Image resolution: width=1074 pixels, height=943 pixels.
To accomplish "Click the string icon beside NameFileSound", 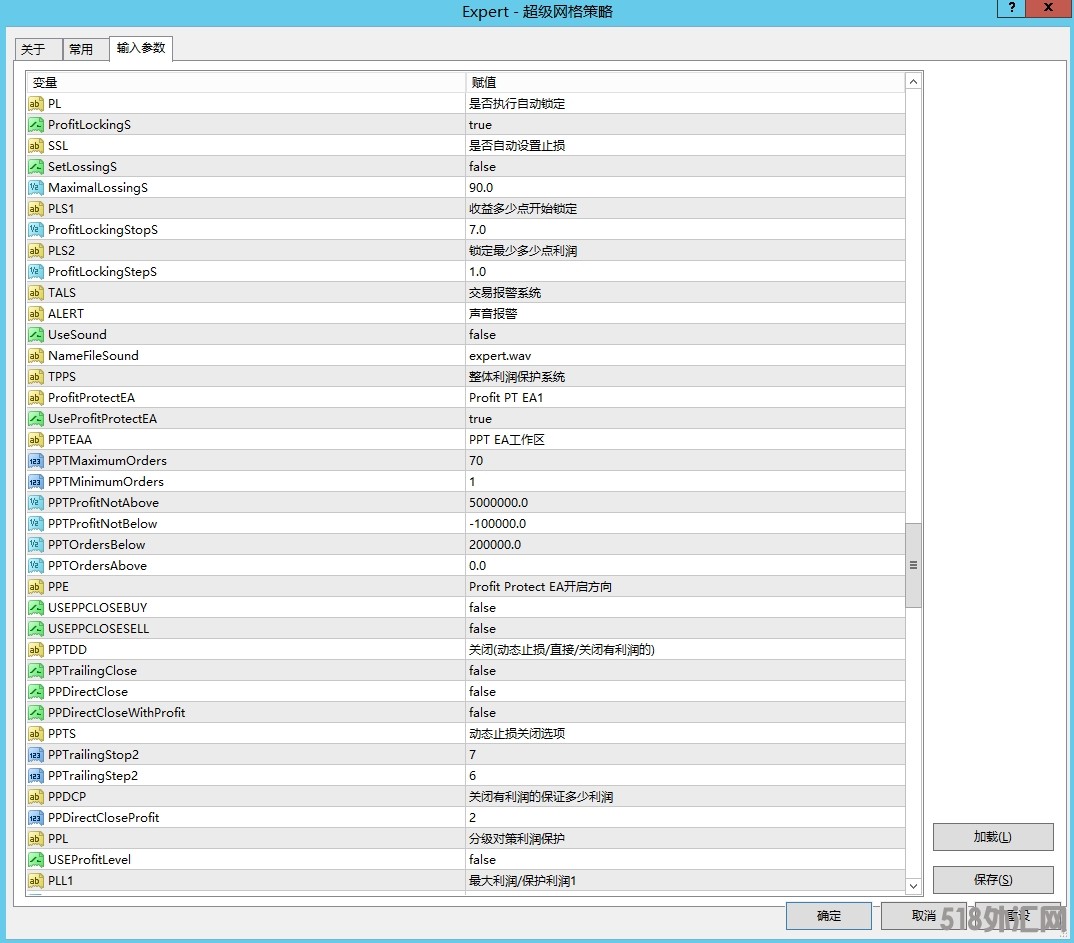I will pyautogui.click(x=36, y=356).
